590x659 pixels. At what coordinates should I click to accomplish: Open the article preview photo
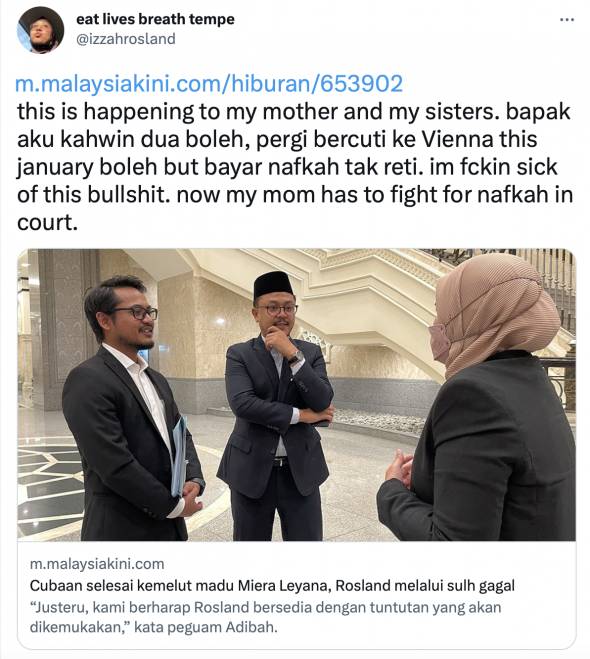click(296, 395)
